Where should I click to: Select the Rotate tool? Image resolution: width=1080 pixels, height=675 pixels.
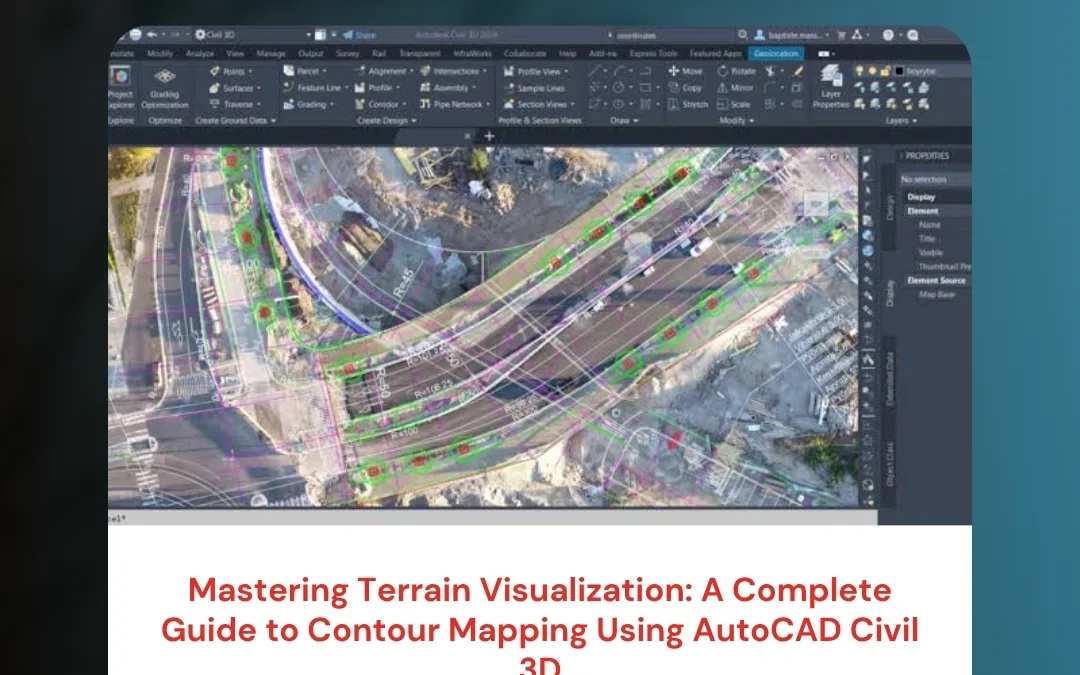736,71
